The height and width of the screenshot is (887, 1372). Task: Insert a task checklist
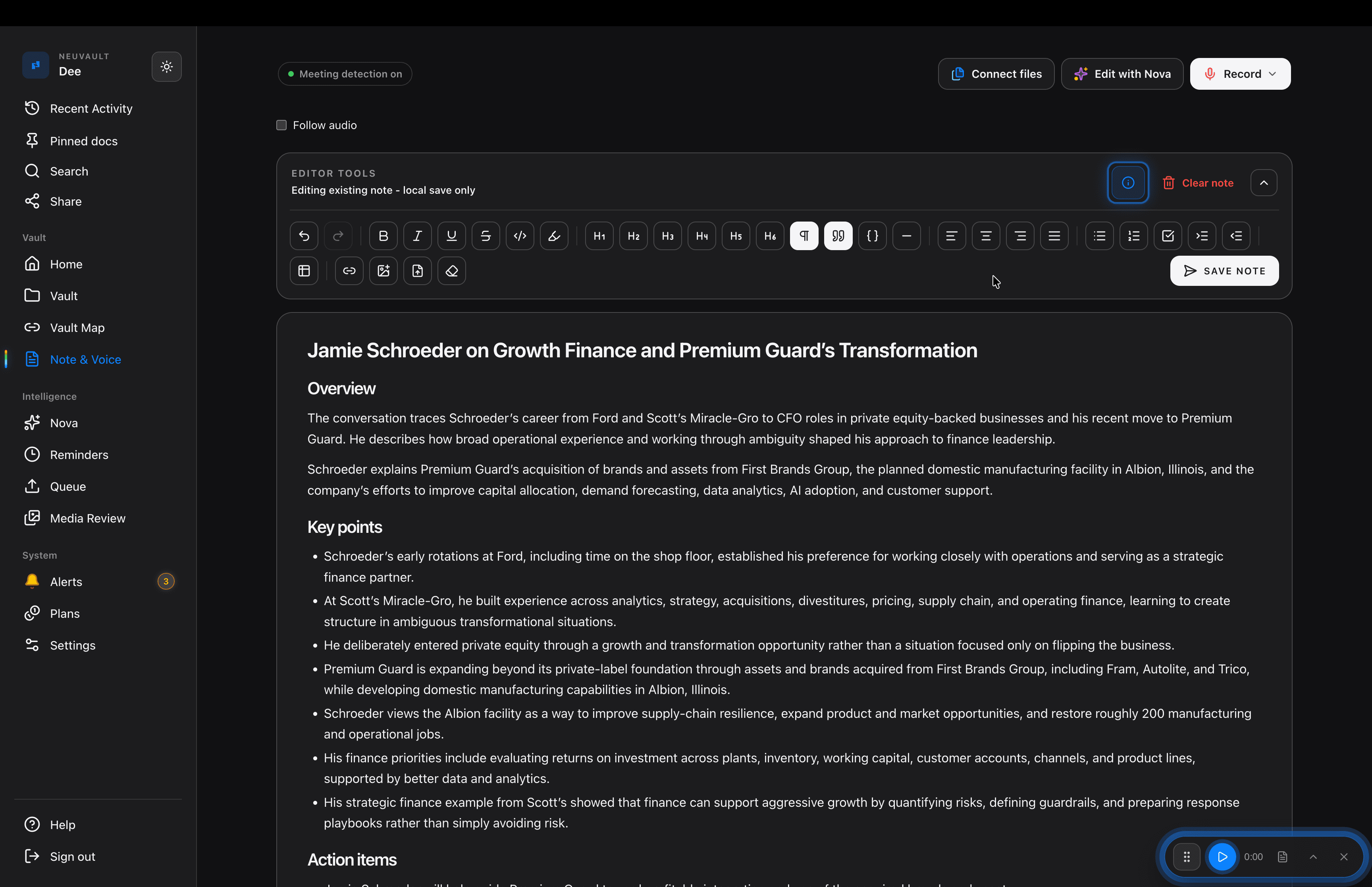(1168, 235)
